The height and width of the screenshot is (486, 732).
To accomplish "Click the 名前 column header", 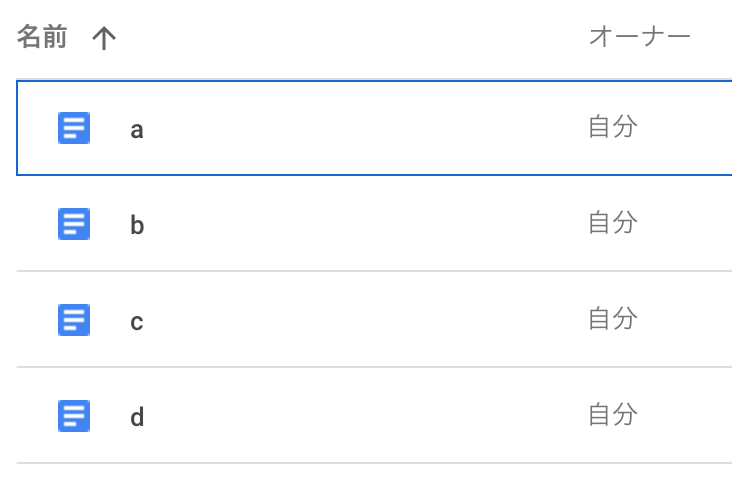I will tap(42, 37).
